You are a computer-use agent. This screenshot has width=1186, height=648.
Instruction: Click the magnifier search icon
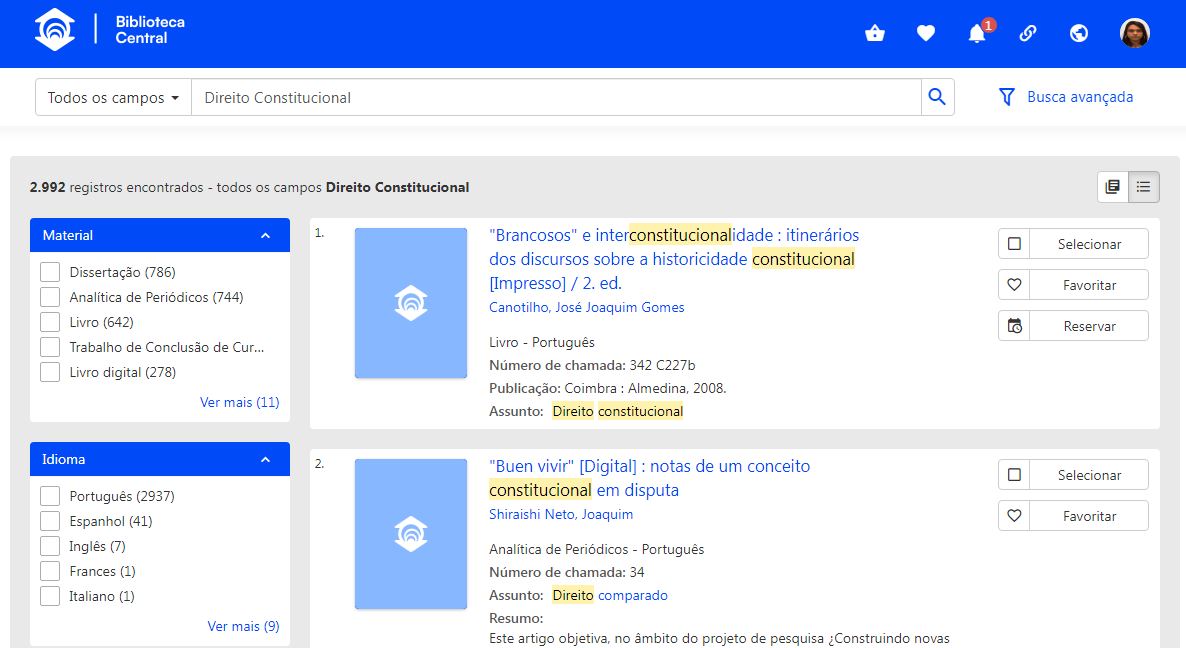(x=937, y=97)
